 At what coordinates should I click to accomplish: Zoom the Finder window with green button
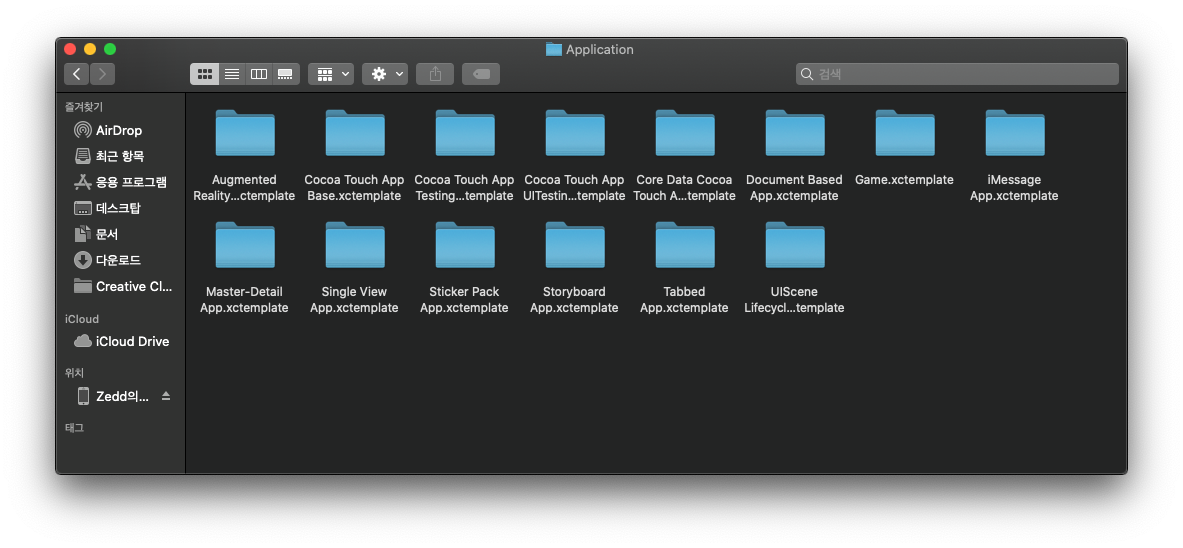pyautogui.click(x=110, y=49)
